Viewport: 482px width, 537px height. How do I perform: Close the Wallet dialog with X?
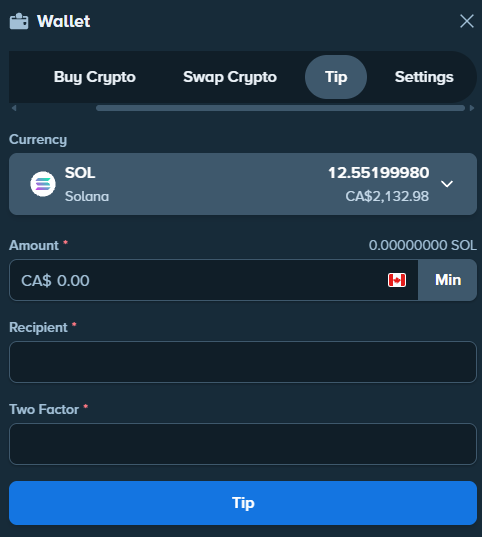(x=467, y=21)
